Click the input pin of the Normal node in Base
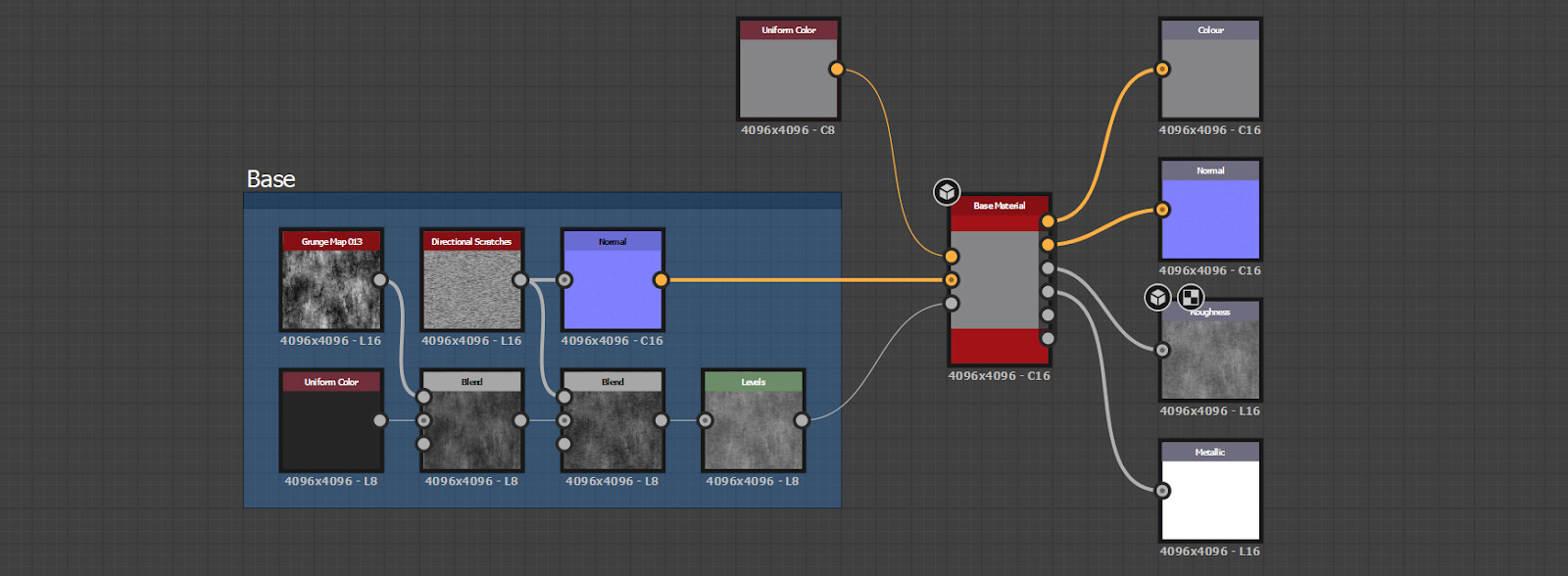Image resolution: width=1568 pixels, height=576 pixels. coord(564,280)
